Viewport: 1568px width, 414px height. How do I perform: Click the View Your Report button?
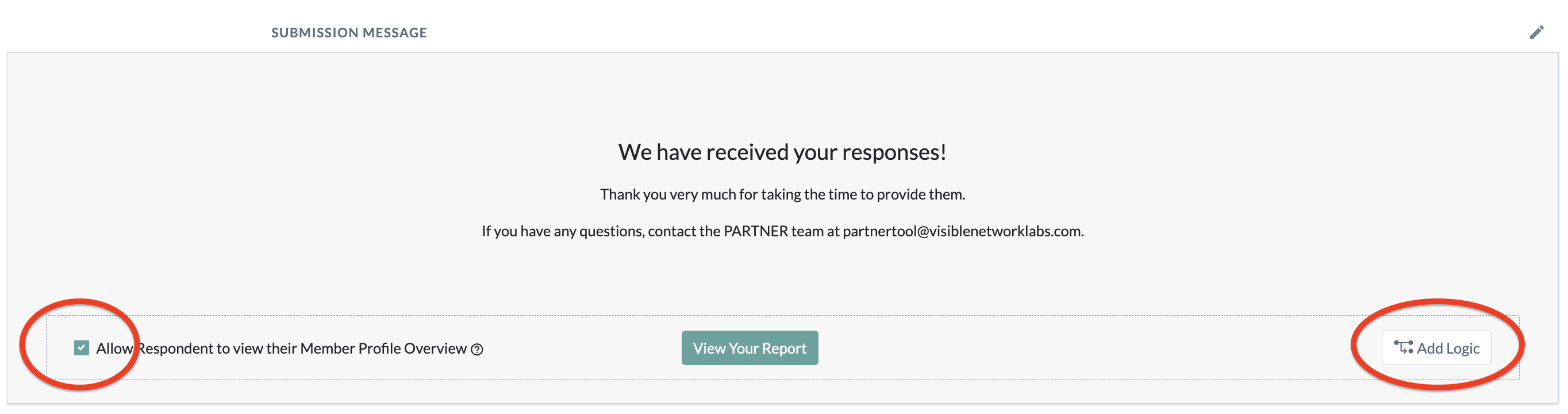(x=750, y=348)
